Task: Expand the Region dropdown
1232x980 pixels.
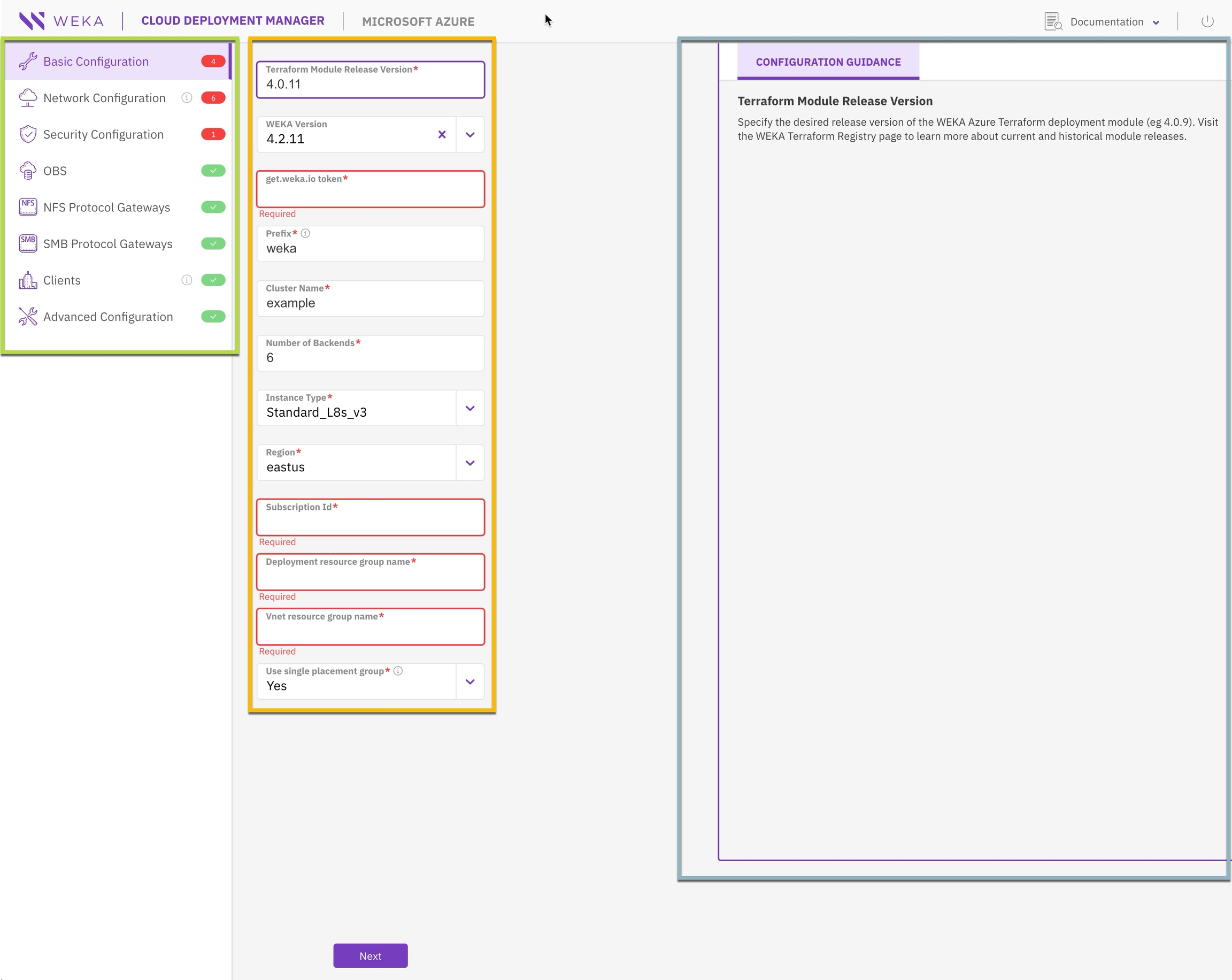Action: (x=469, y=463)
